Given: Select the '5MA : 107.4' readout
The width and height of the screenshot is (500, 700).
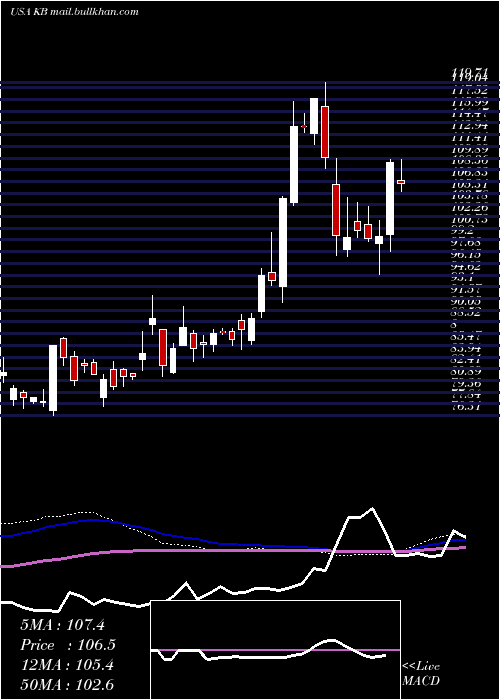Looking at the screenshot, I should pyautogui.click(x=62, y=625).
